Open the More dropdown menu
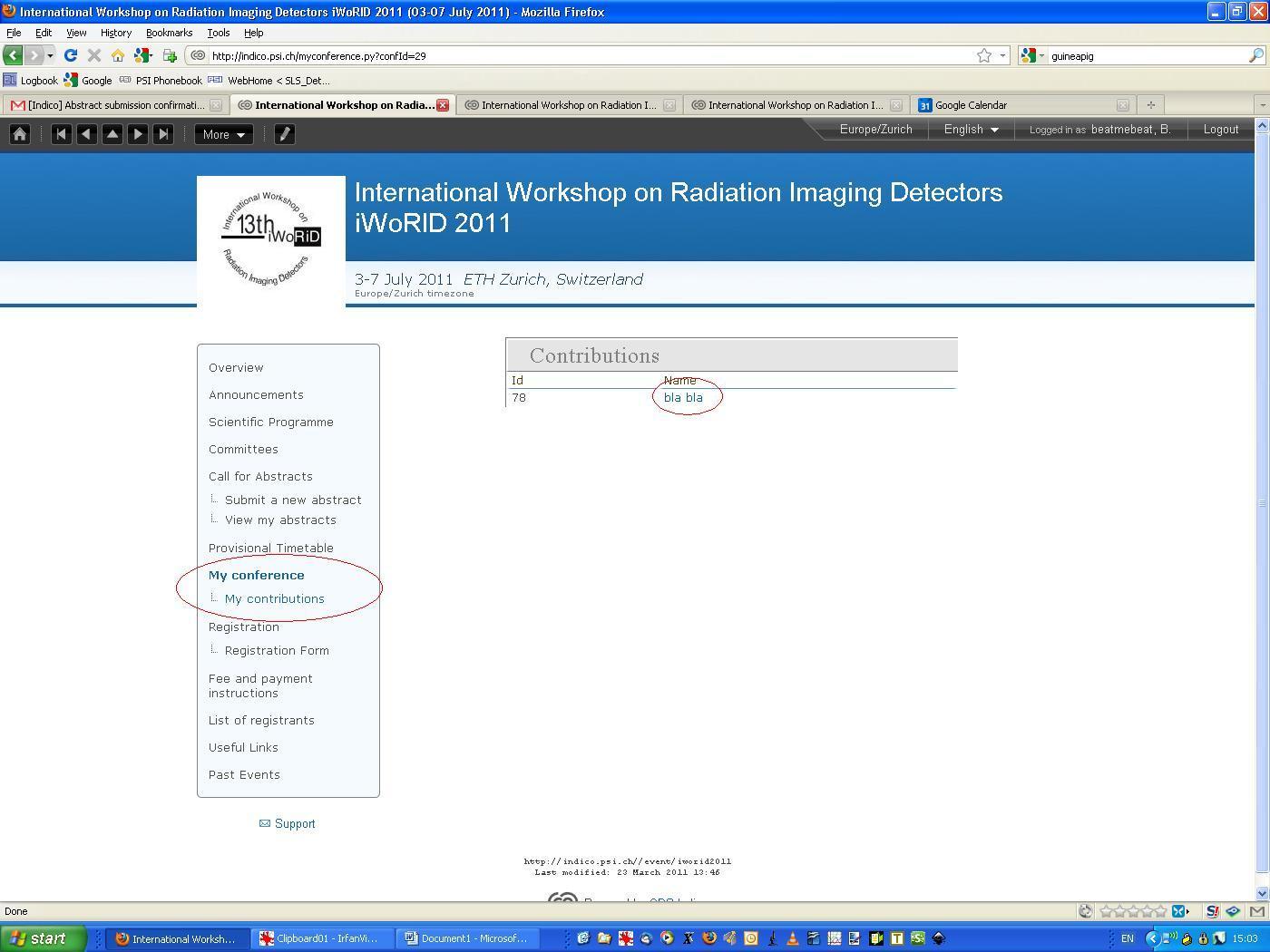The width and height of the screenshot is (1270, 952). [x=224, y=134]
